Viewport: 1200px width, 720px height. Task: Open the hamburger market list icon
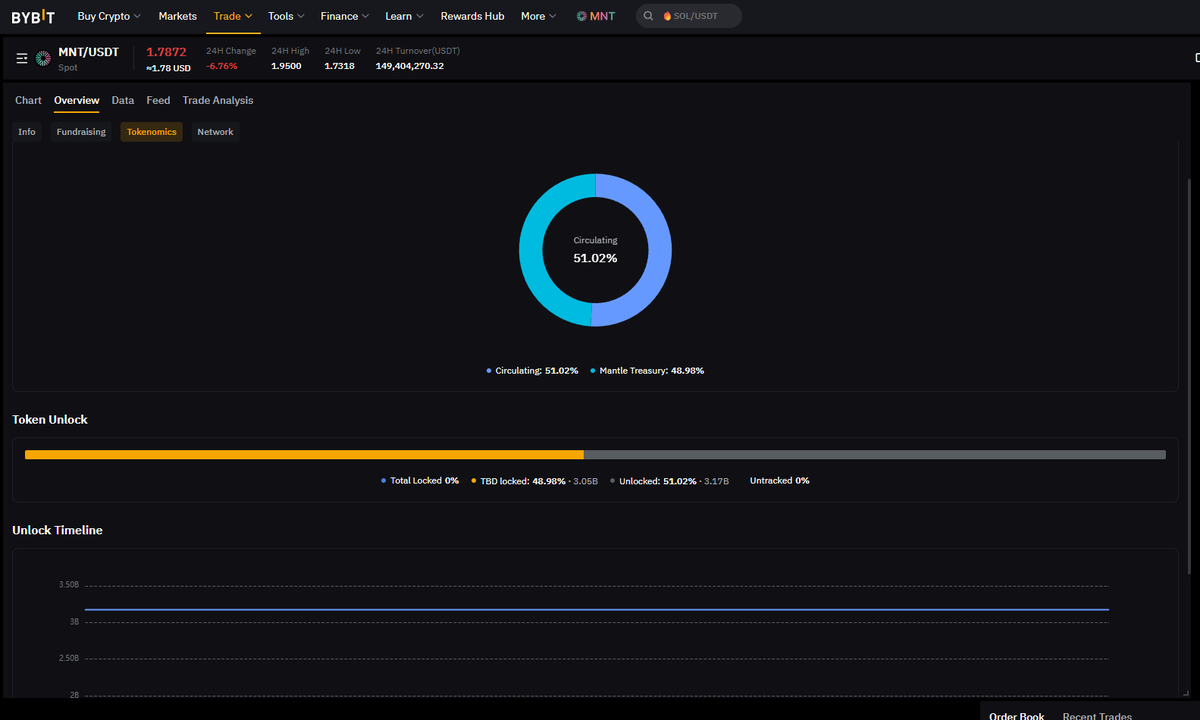(x=22, y=59)
